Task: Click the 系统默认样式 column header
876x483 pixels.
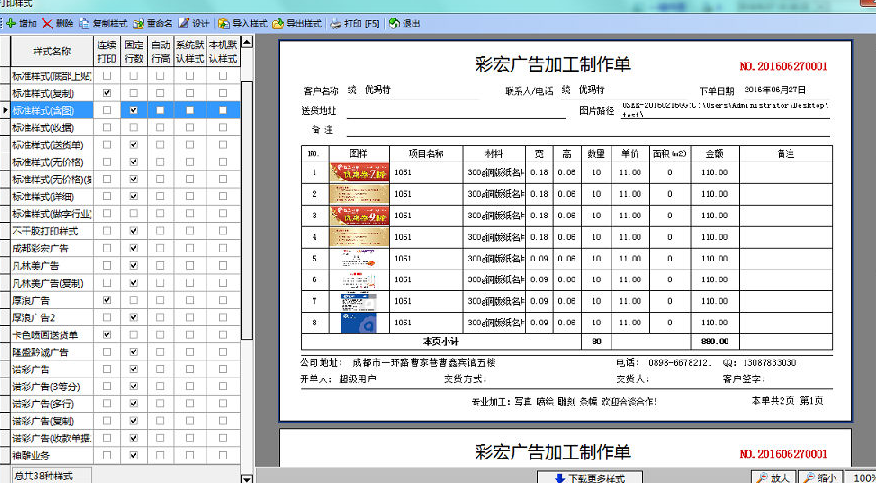Action: (190, 51)
